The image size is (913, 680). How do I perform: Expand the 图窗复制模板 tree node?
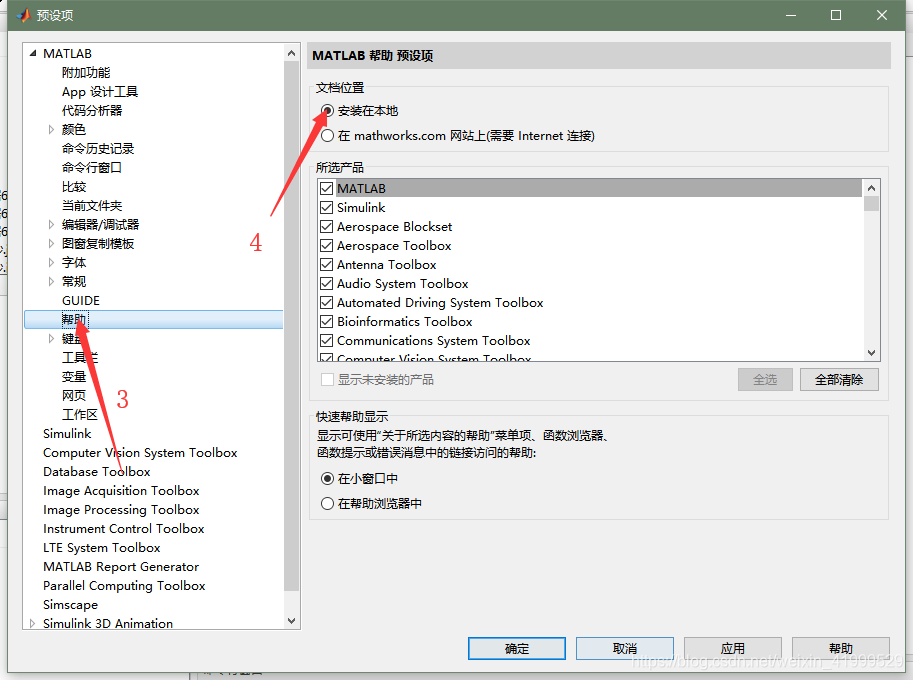[x=51, y=243]
